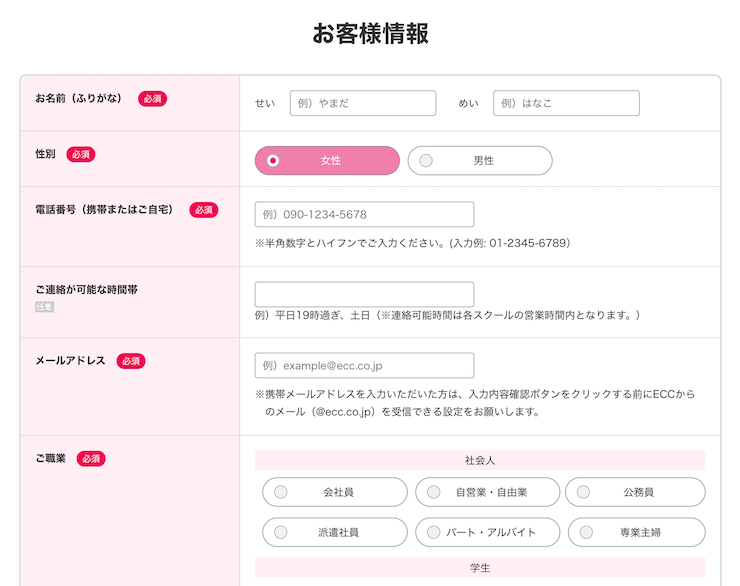
Task: Click the 必須 badge beside 性別
Action: pyautogui.click(x=81, y=154)
